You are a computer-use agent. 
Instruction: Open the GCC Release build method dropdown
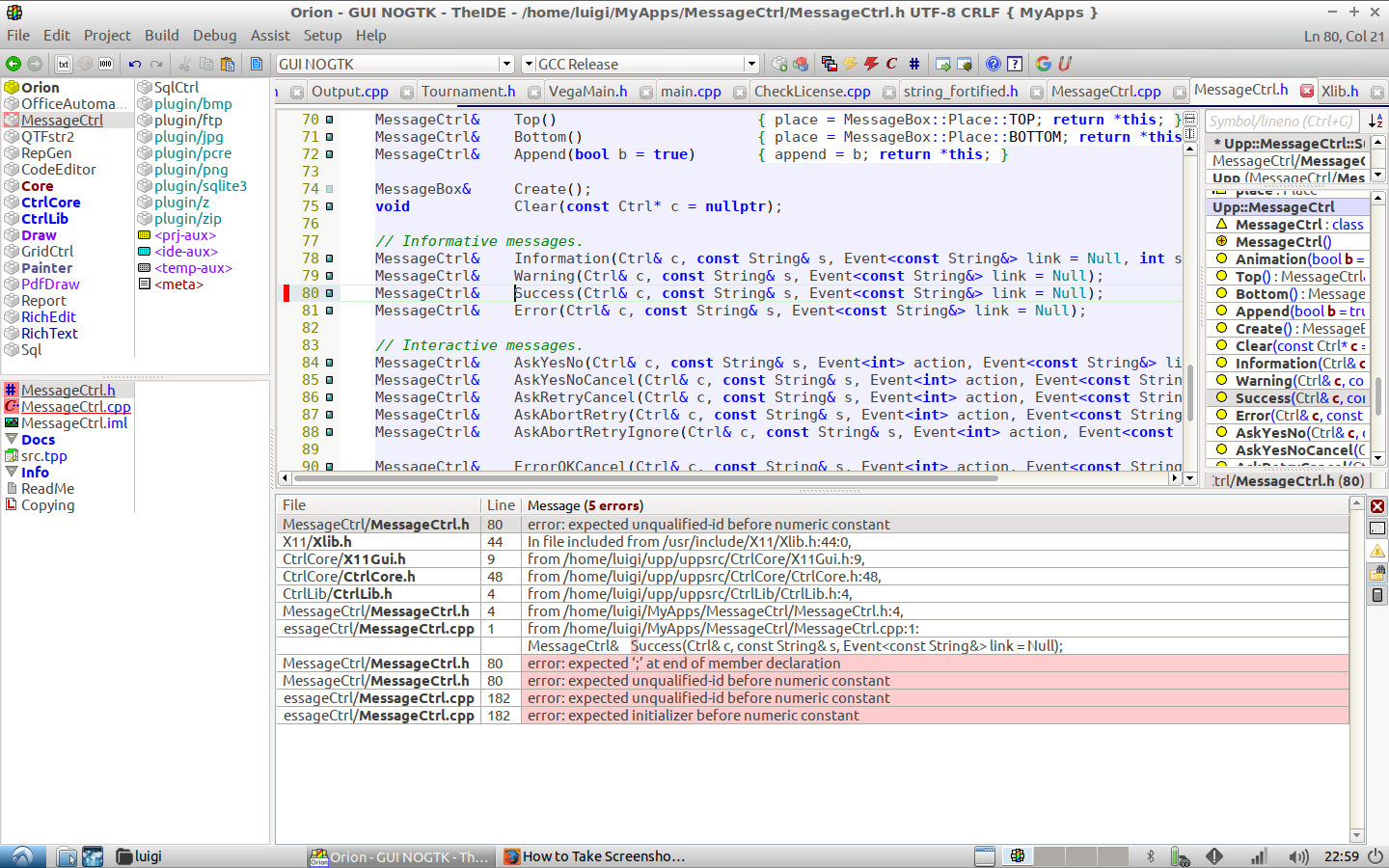tap(750, 64)
